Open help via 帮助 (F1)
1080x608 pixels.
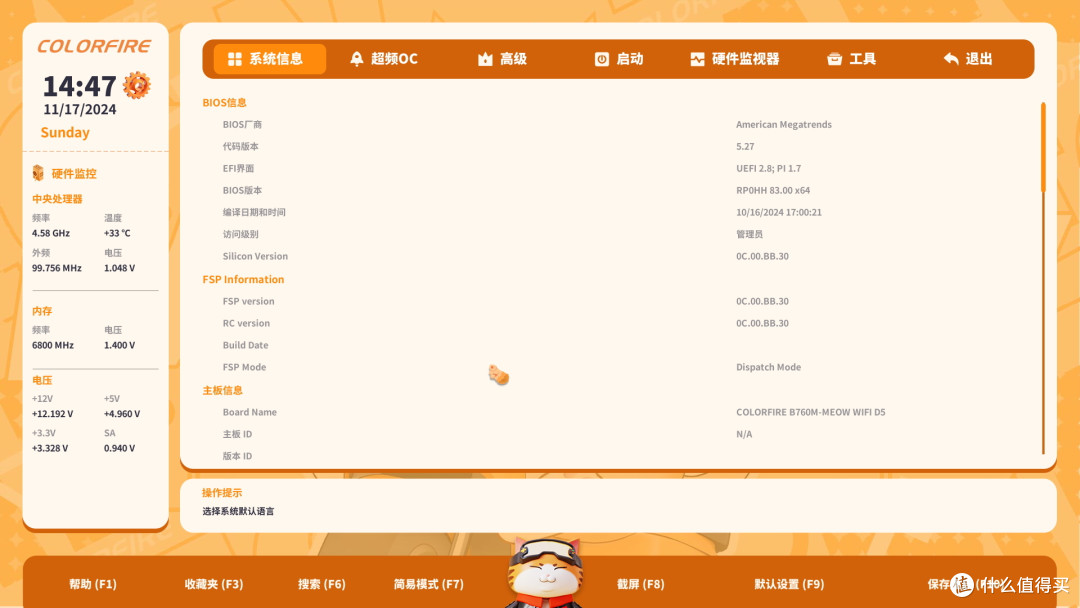pos(92,584)
